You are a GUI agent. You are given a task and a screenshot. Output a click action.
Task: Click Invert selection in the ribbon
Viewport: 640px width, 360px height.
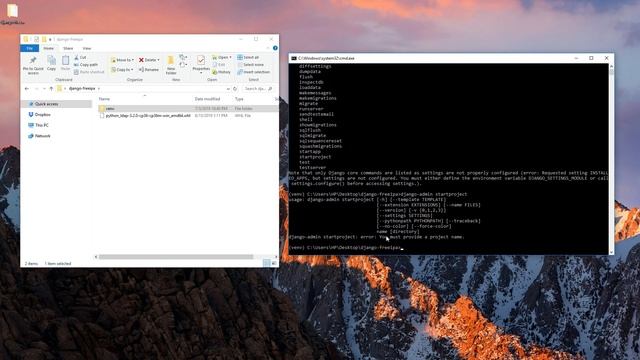(x=253, y=72)
